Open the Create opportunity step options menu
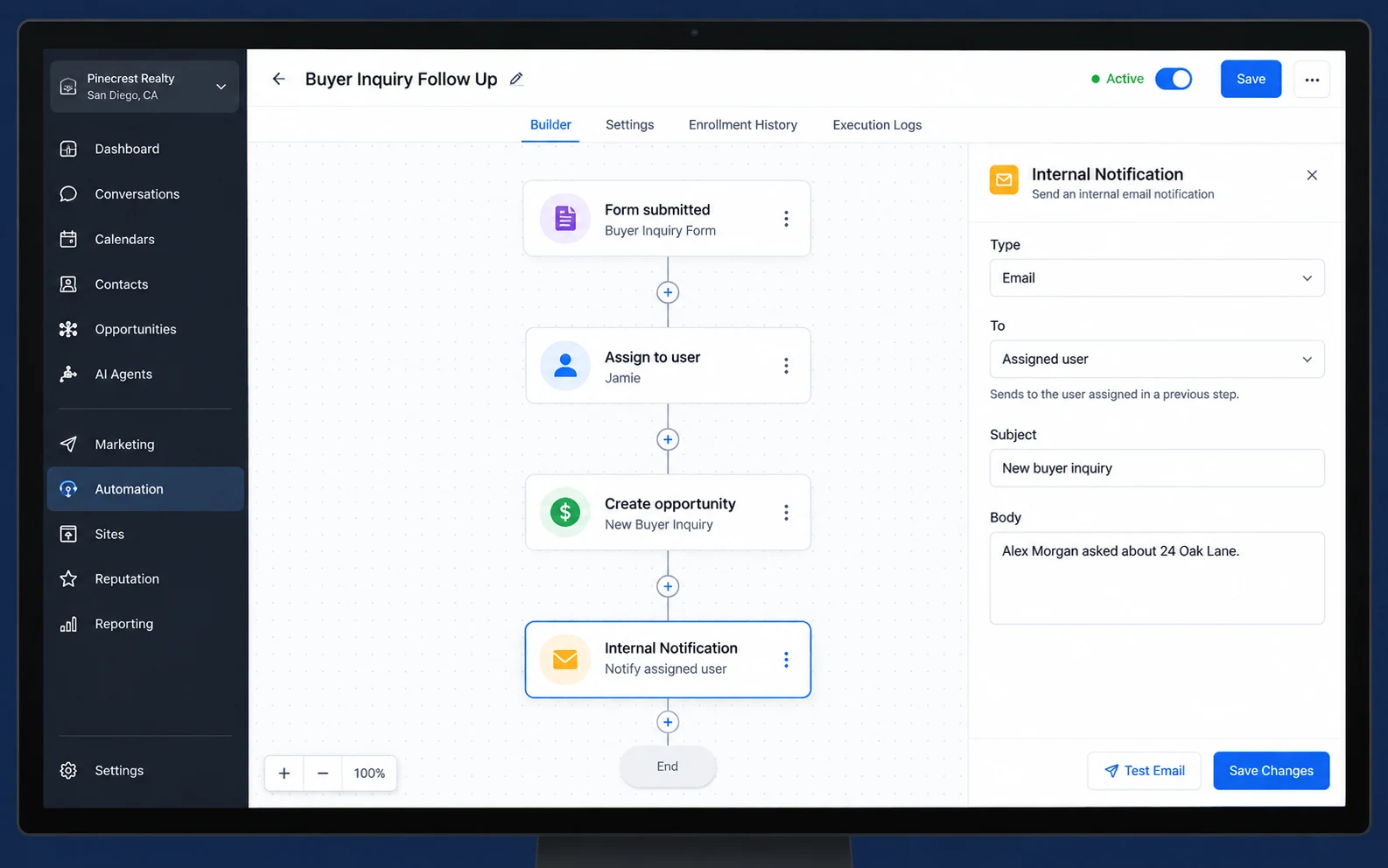 click(786, 513)
